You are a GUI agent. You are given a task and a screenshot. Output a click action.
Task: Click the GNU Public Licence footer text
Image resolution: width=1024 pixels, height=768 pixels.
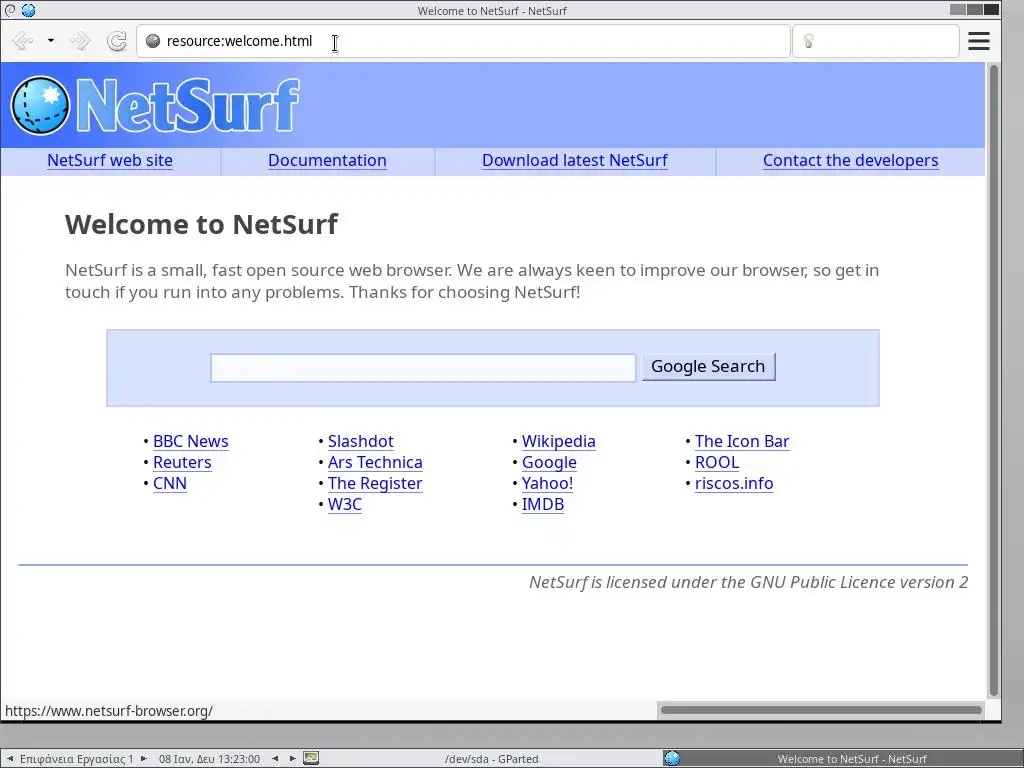click(748, 582)
